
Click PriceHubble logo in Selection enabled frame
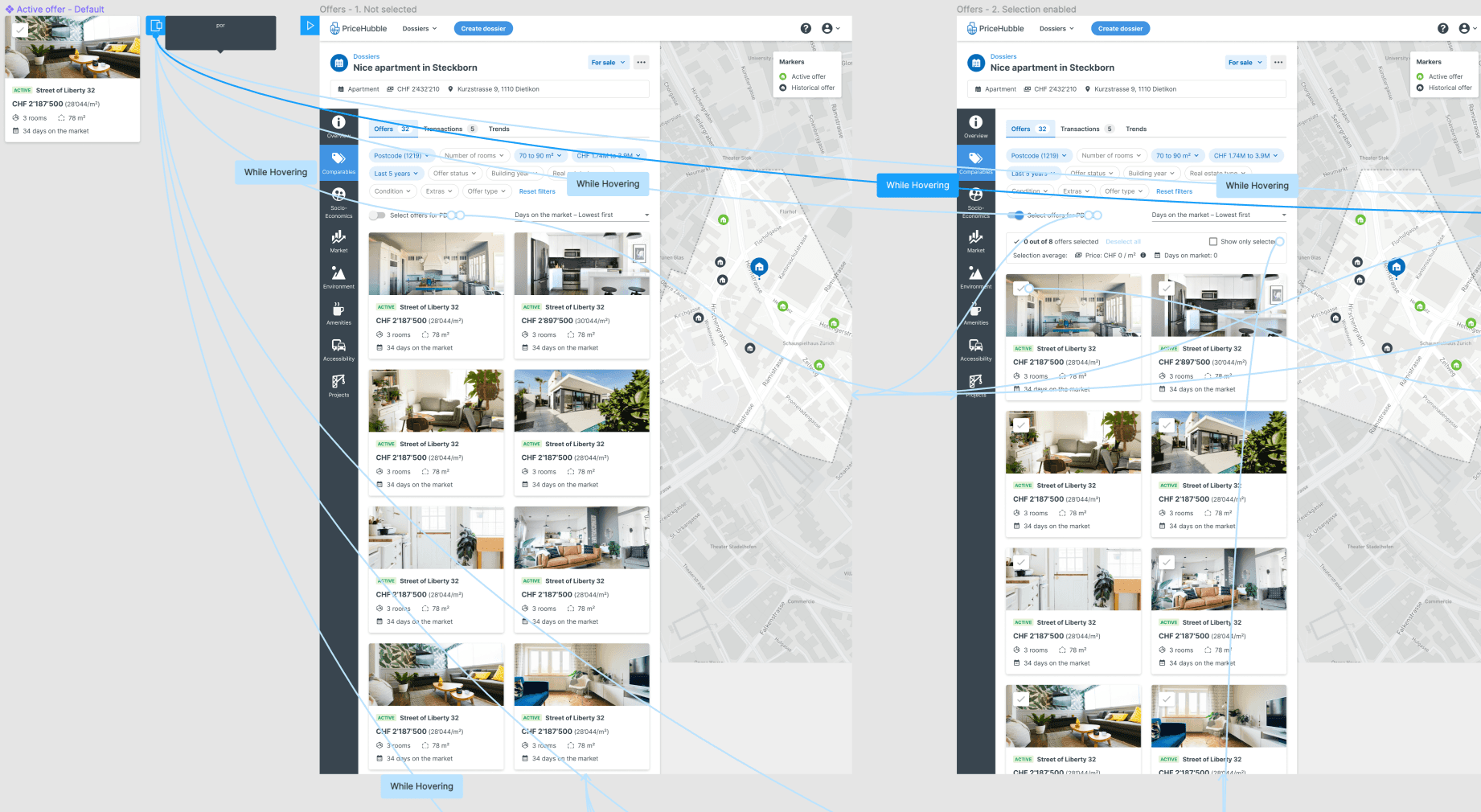pyautogui.click(x=995, y=28)
